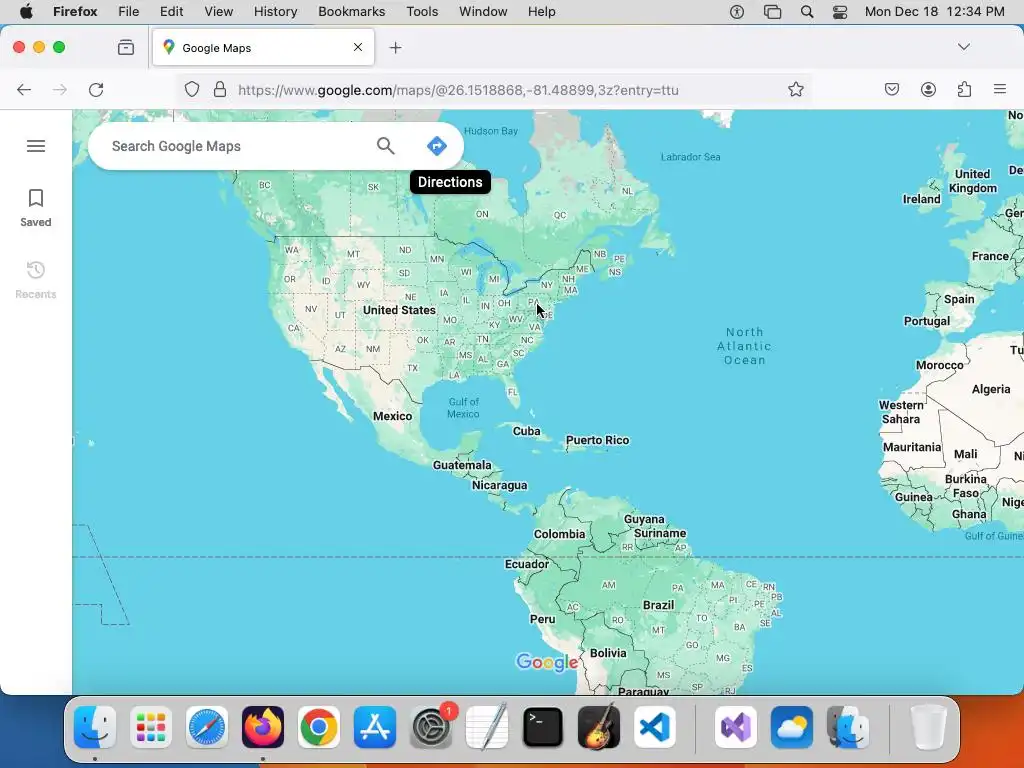This screenshot has height=768, width=1024.
Task: Open Finder from the Dock
Action: click(95, 727)
